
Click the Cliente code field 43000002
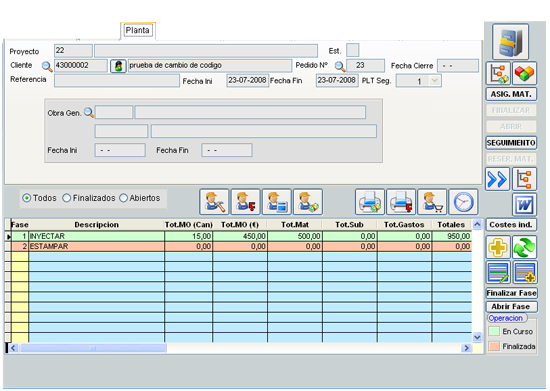point(81,66)
